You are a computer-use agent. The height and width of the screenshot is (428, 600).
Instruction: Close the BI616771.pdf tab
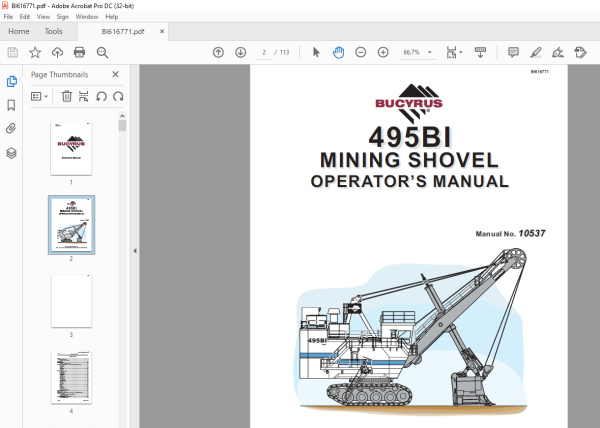click(162, 31)
